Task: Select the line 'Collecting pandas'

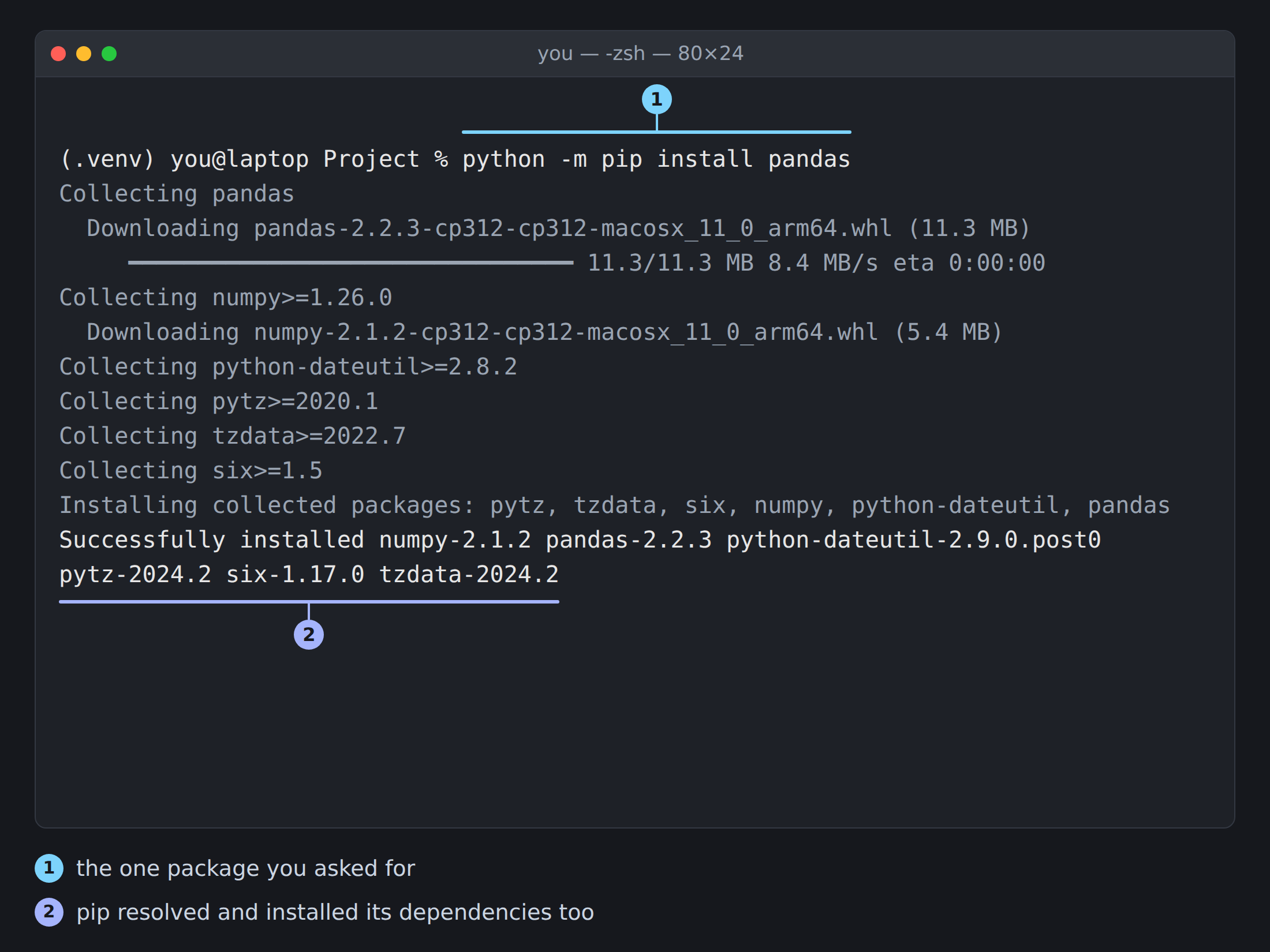Action: click(x=177, y=194)
